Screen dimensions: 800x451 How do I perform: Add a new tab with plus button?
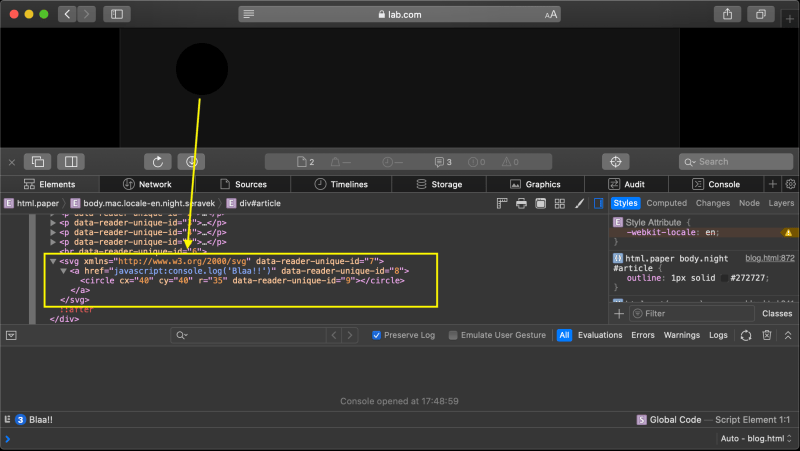coord(790,19)
